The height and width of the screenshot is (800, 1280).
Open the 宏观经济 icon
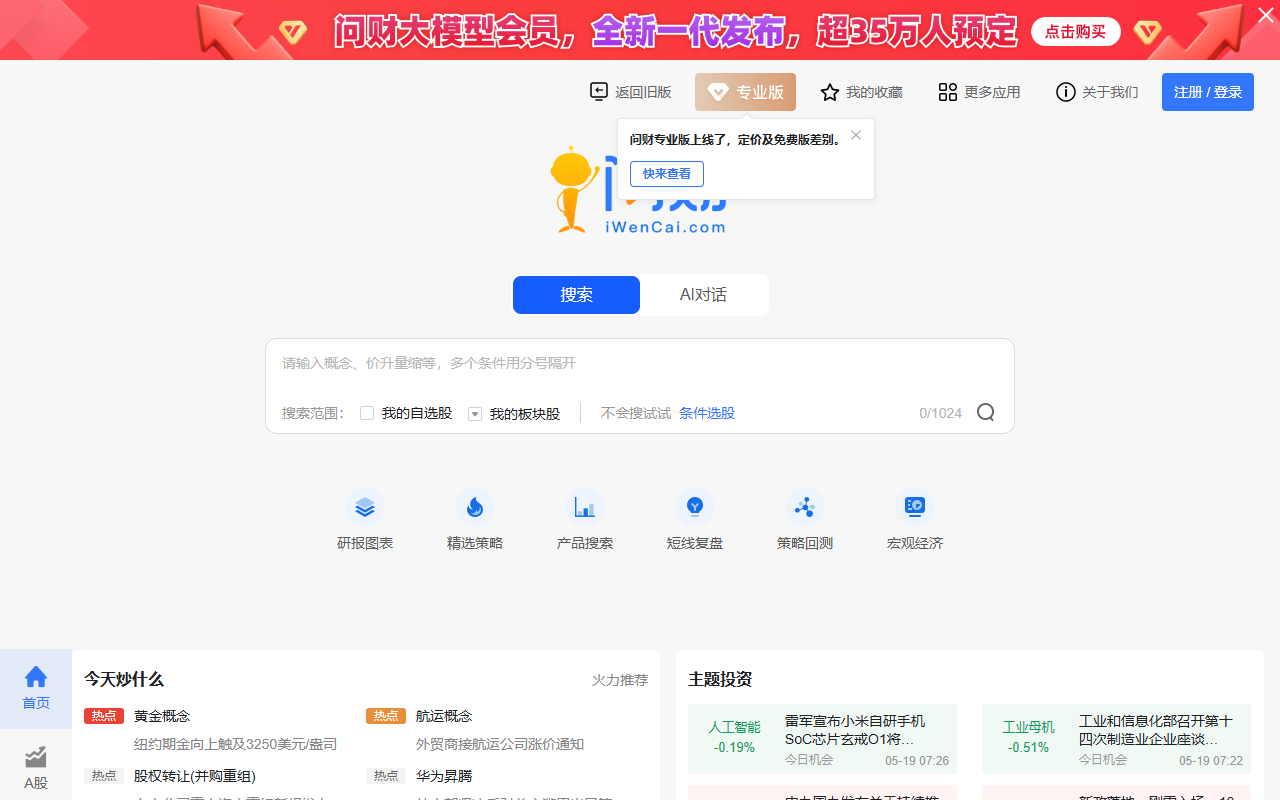click(x=915, y=508)
